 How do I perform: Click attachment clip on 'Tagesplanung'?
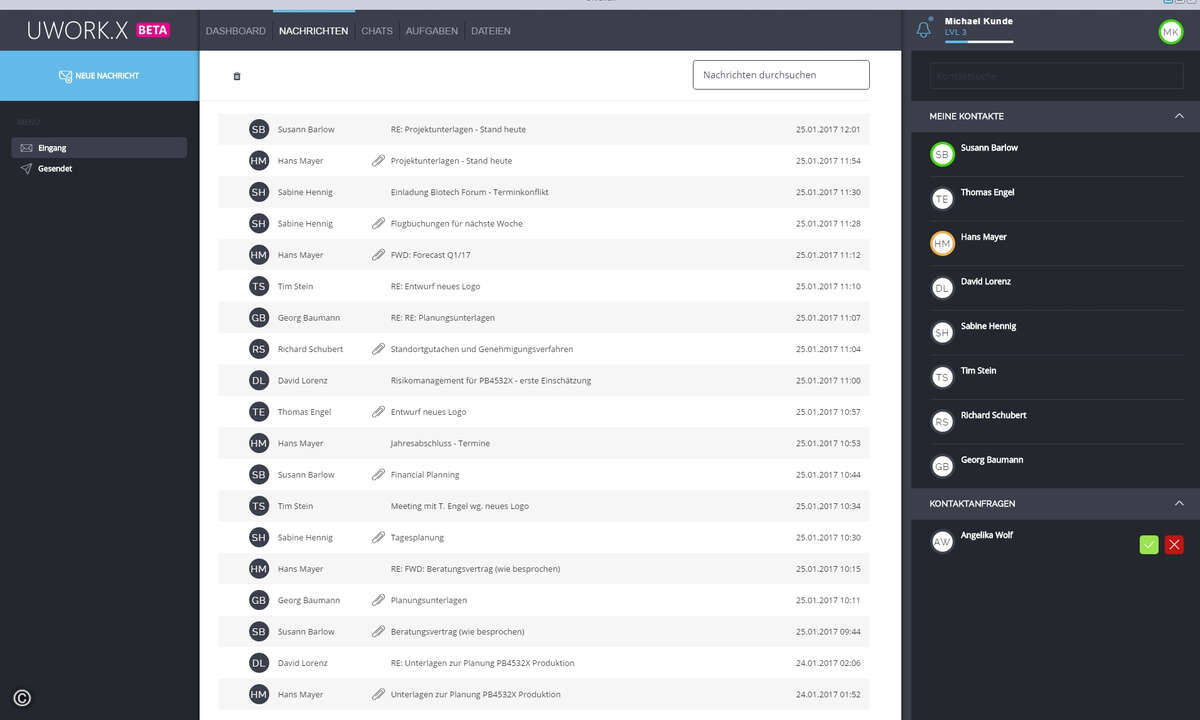(378, 537)
